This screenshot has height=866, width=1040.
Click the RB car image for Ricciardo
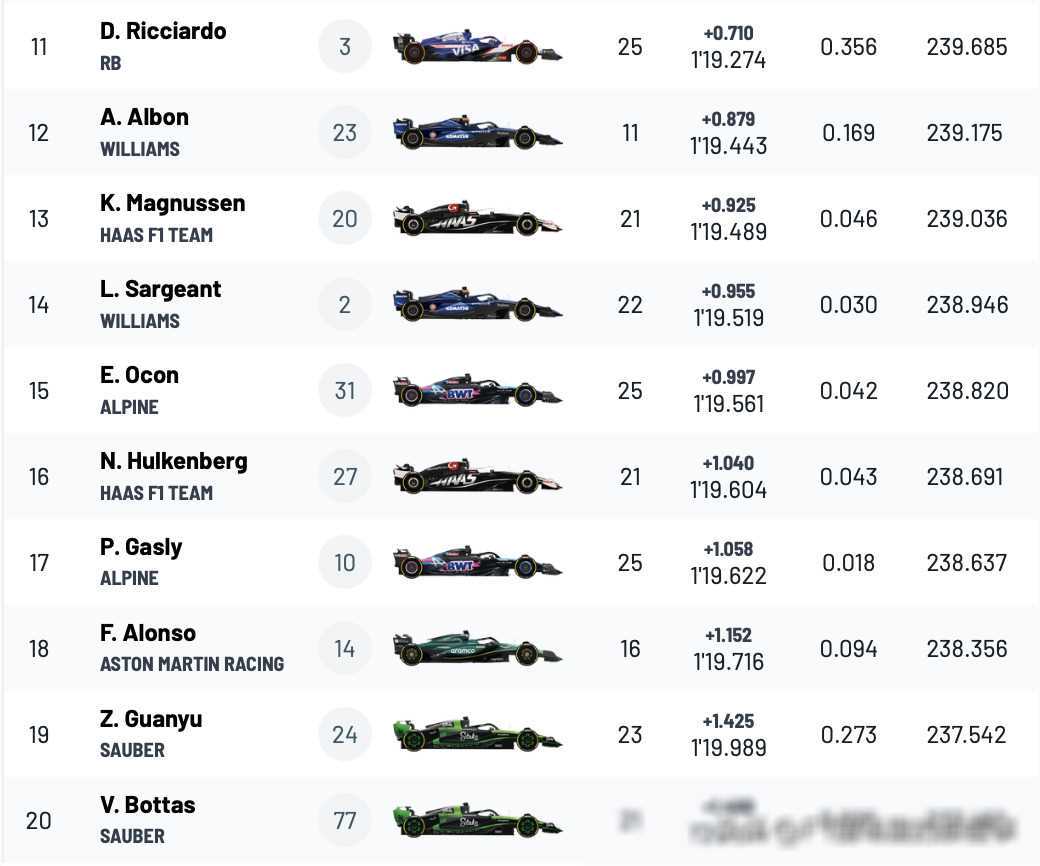477,47
